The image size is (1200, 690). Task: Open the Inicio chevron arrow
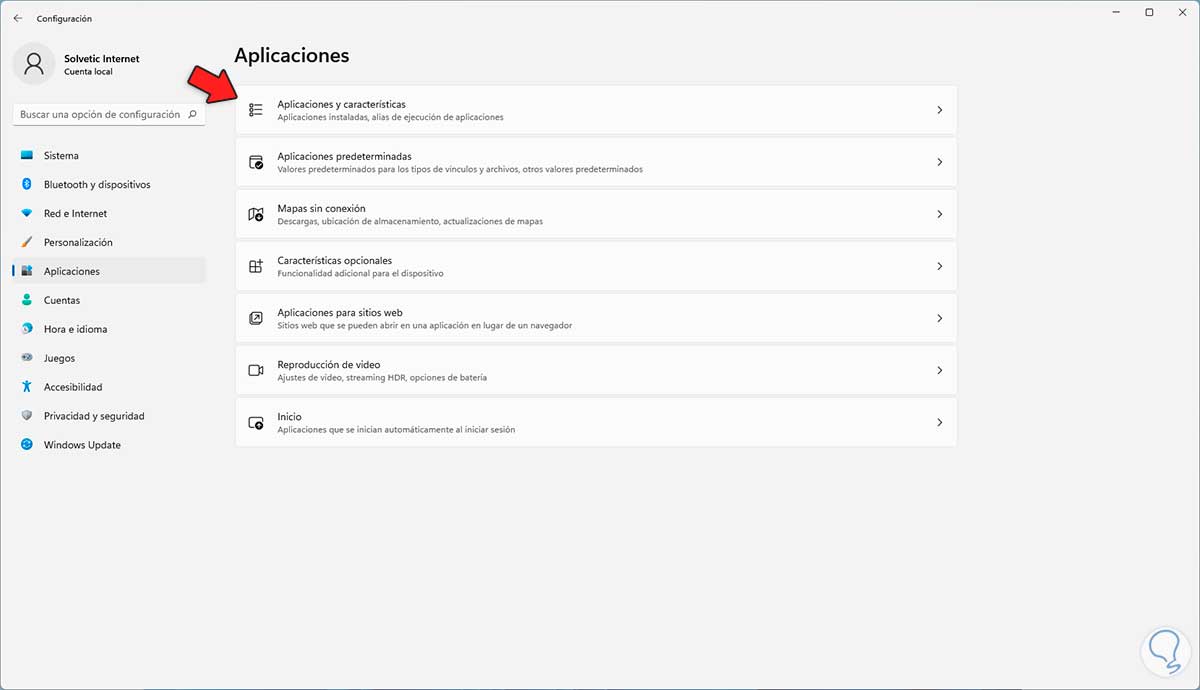click(939, 422)
